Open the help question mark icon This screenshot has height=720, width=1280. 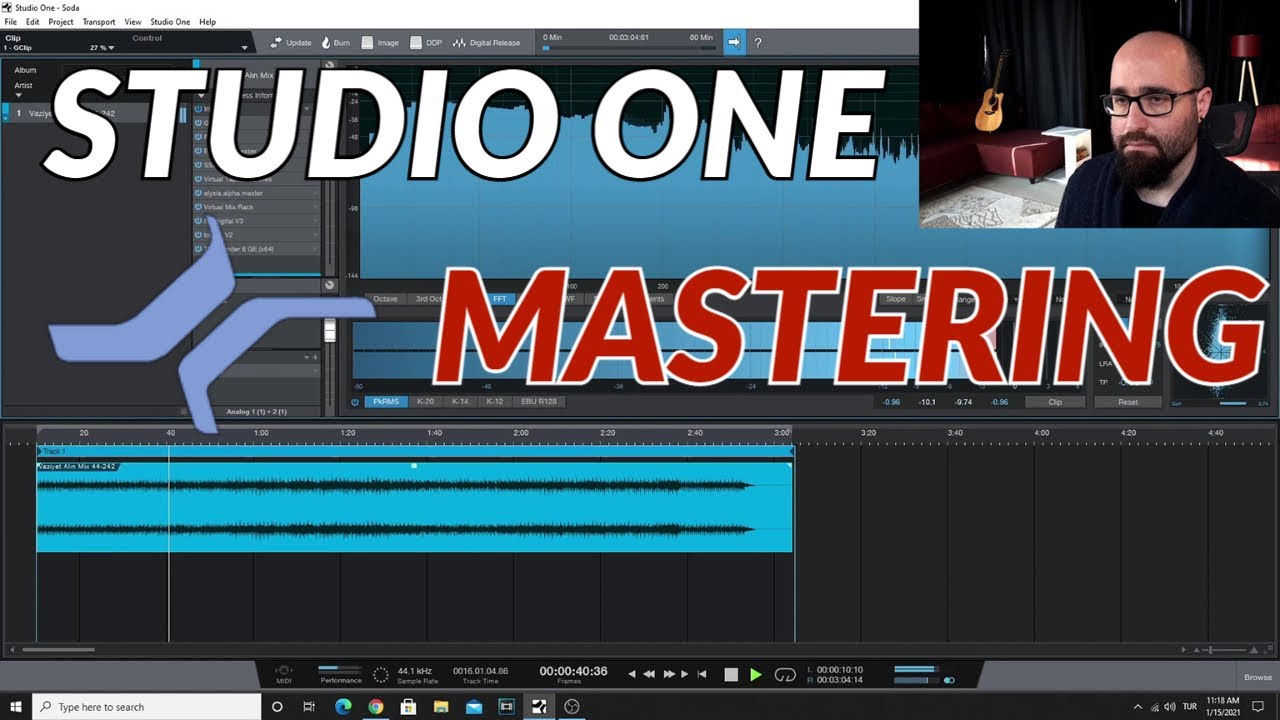point(758,43)
